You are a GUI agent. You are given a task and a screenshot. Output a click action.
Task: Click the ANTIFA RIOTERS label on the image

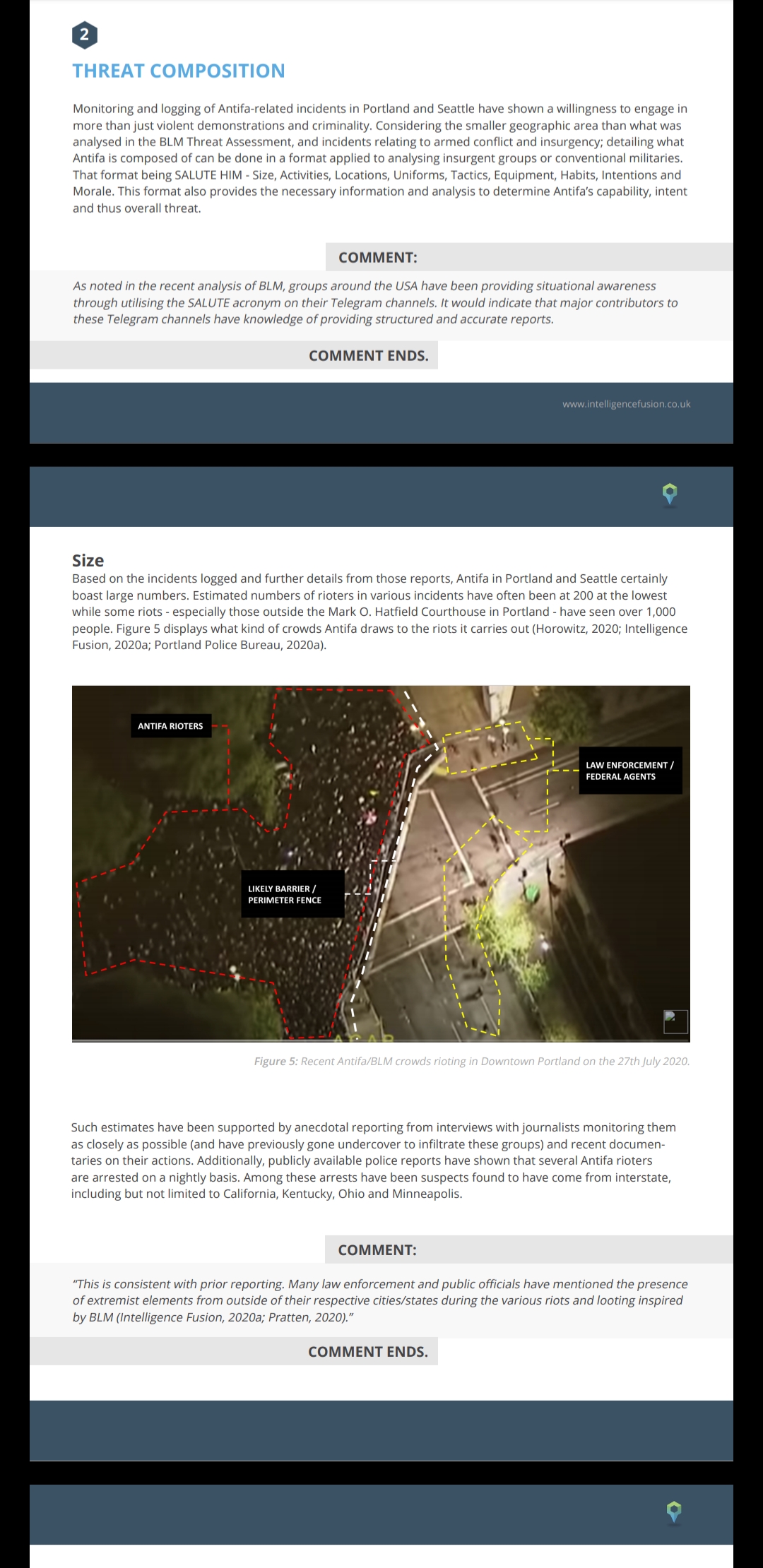(x=170, y=726)
